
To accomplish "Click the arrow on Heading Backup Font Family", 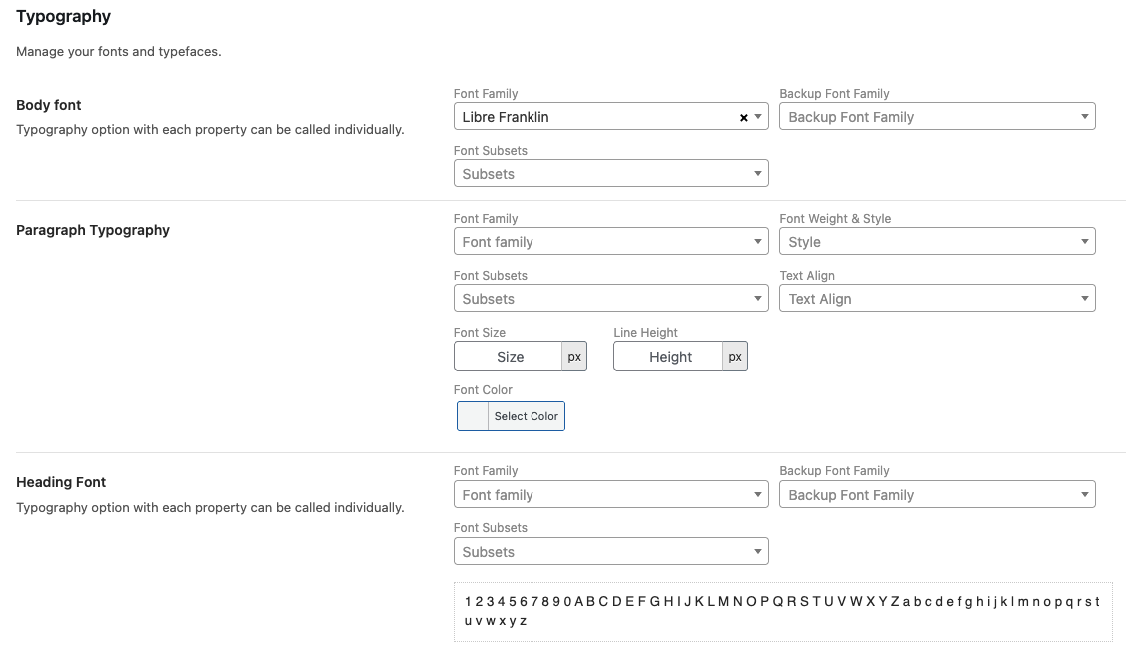I will tap(1085, 495).
